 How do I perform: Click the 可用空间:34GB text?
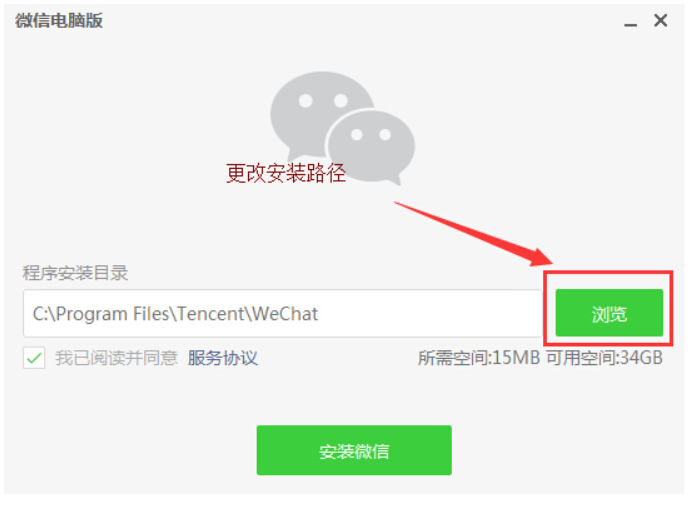point(604,358)
